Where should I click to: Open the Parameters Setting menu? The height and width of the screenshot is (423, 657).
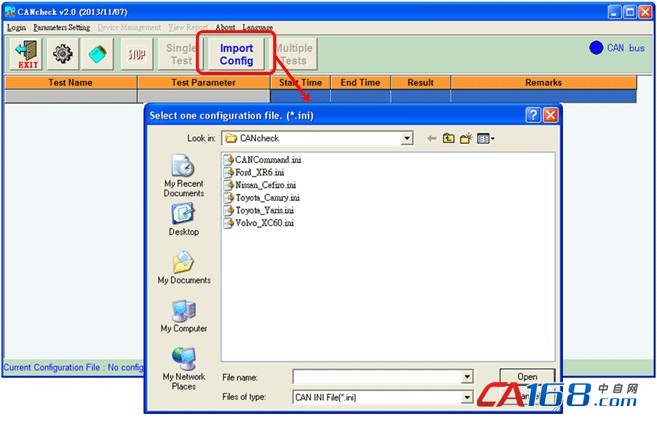tap(61, 27)
